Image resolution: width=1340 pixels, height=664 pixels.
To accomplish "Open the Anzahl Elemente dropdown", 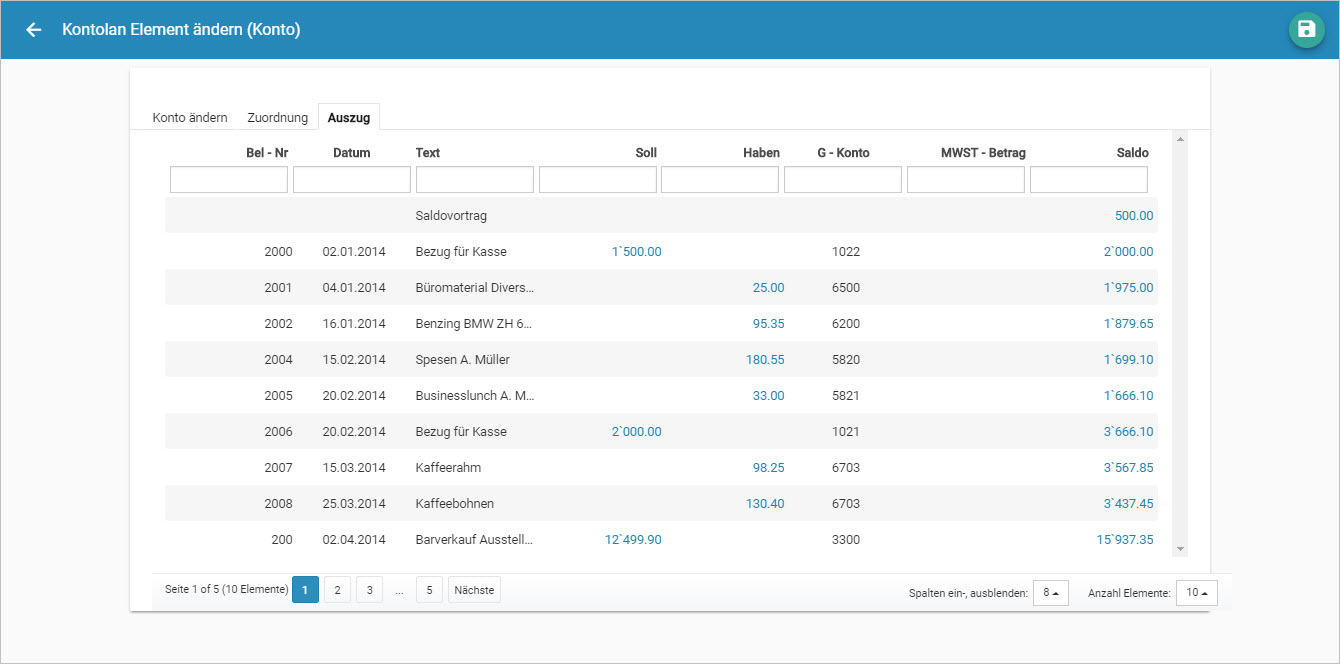I will coord(1196,593).
